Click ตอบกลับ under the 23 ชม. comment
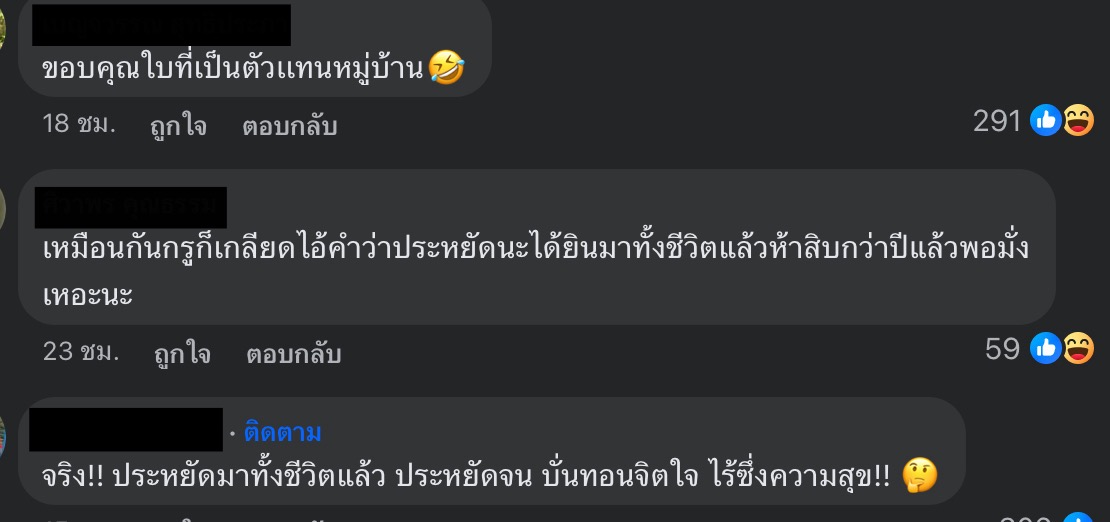Image resolution: width=1110 pixels, height=522 pixels. 294,353
